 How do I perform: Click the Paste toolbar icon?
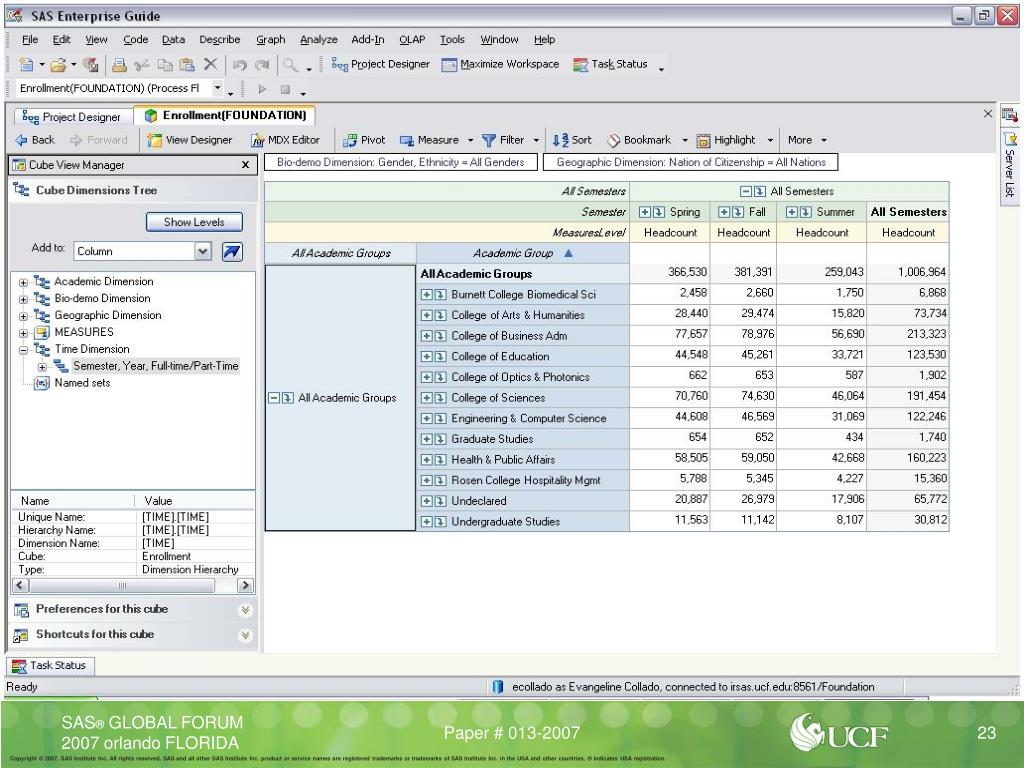coord(187,64)
